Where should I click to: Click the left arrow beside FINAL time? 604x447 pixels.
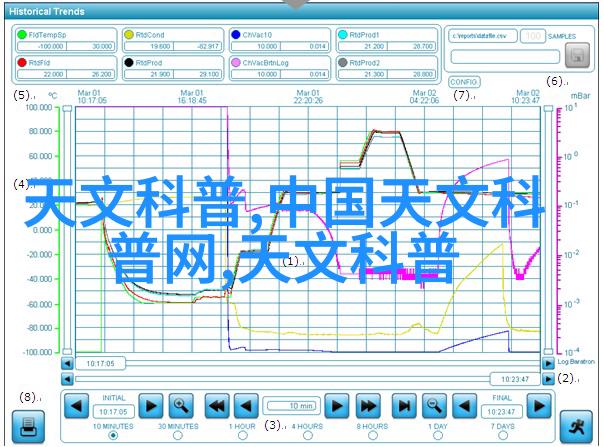465,405
